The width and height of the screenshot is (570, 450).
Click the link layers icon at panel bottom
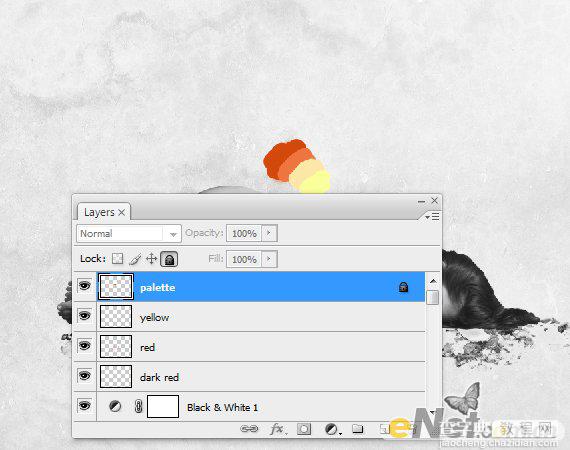tap(249, 429)
